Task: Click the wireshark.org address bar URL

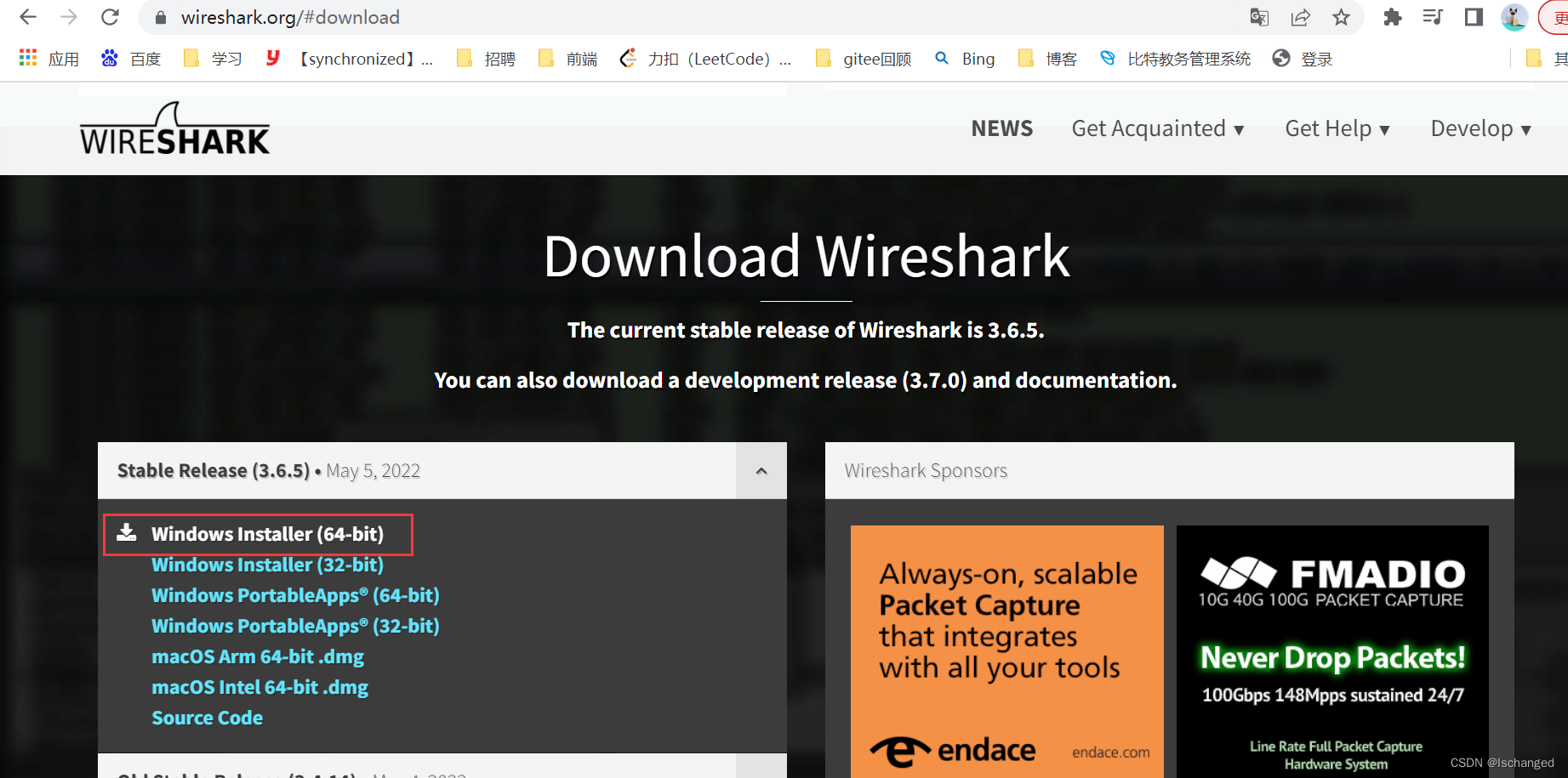Action: click(x=290, y=17)
